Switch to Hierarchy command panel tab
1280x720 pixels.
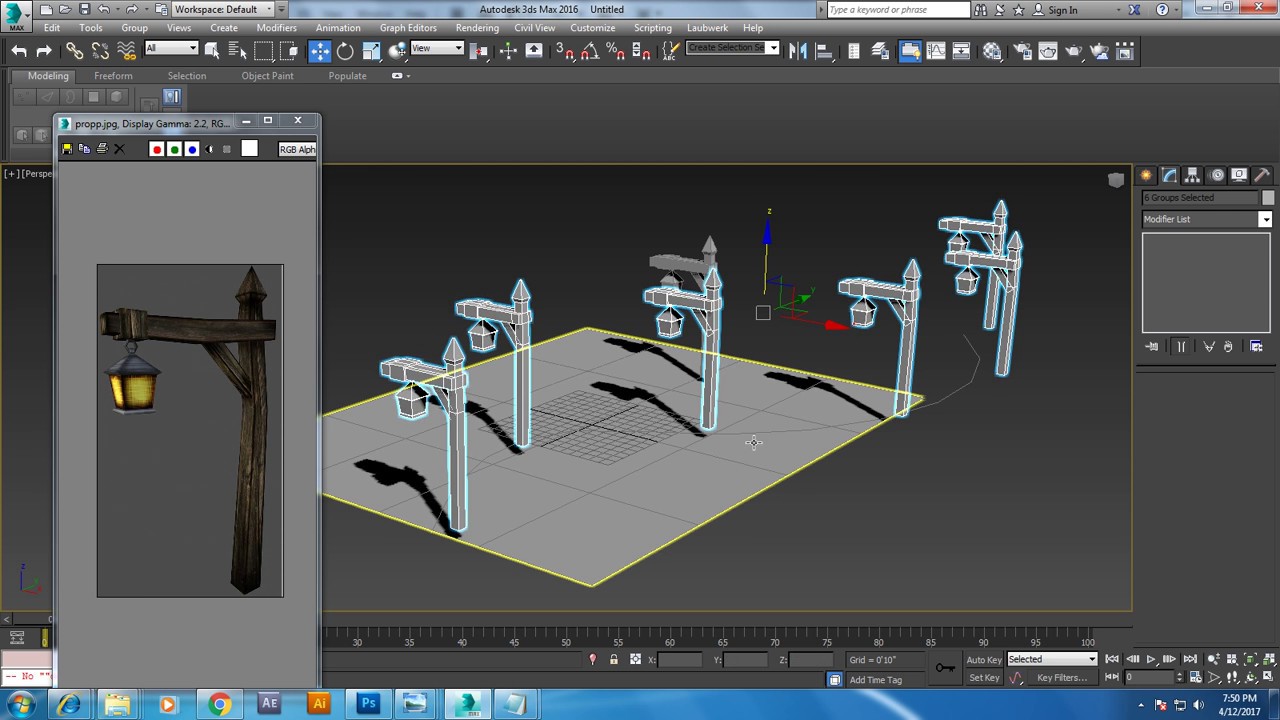click(1193, 175)
